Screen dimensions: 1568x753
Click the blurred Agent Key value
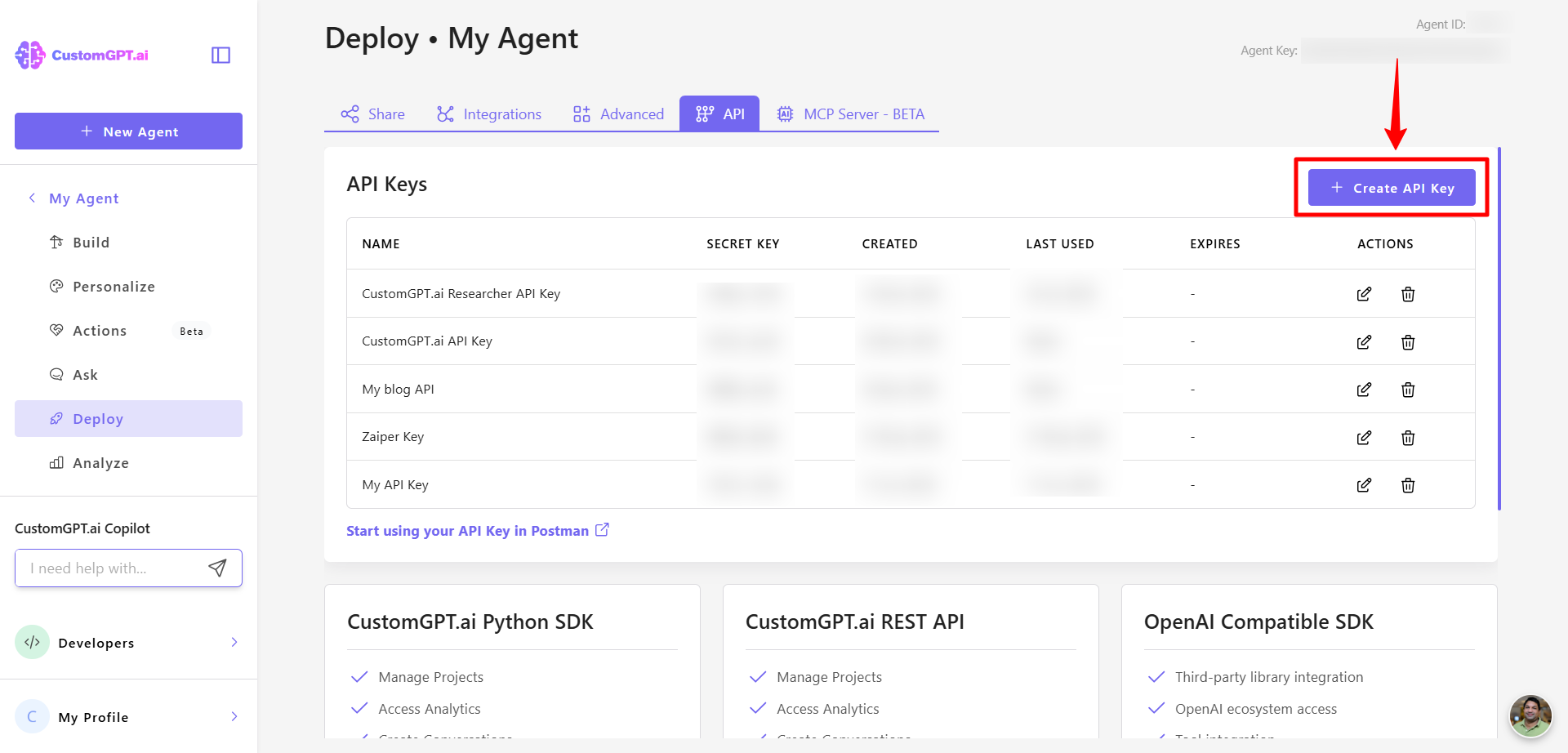pyautogui.click(x=1405, y=51)
